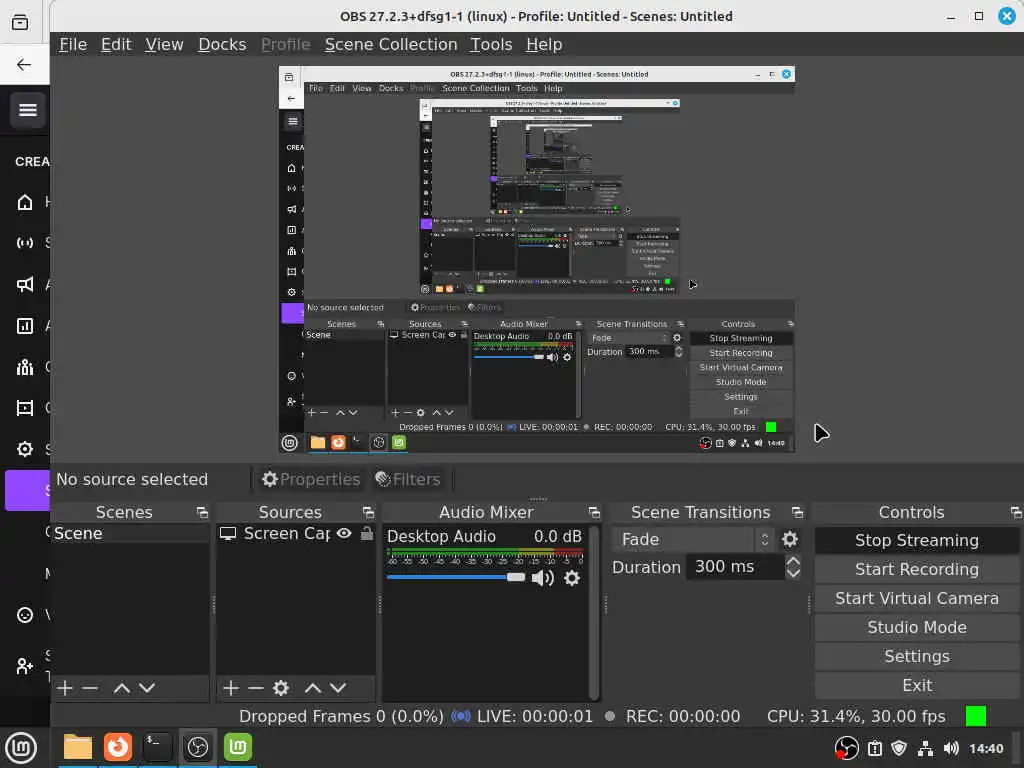Viewport: 1024px width, 768px height.
Task: Remove selected scene with minus
Action: (x=90, y=688)
